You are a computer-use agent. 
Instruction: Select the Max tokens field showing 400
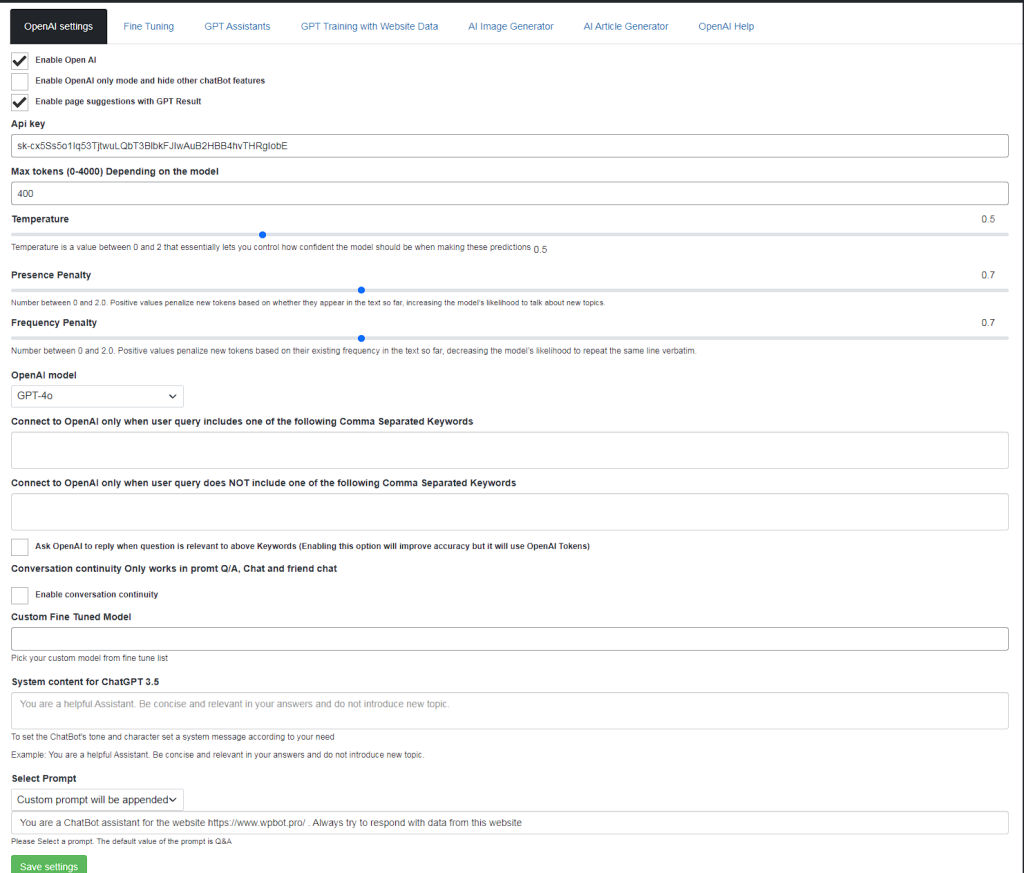[510, 193]
